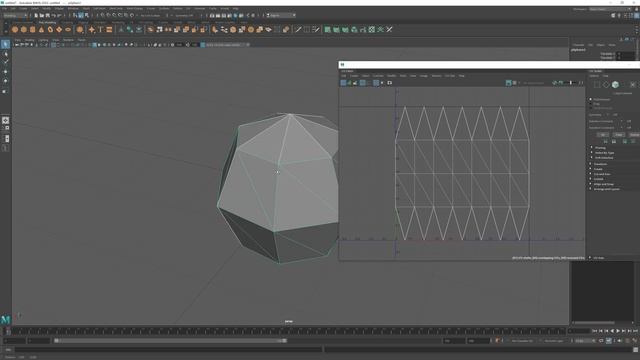The width and height of the screenshot is (640, 360).
Task: Pick the Lasso select tool
Action: click(x=5, y=53)
